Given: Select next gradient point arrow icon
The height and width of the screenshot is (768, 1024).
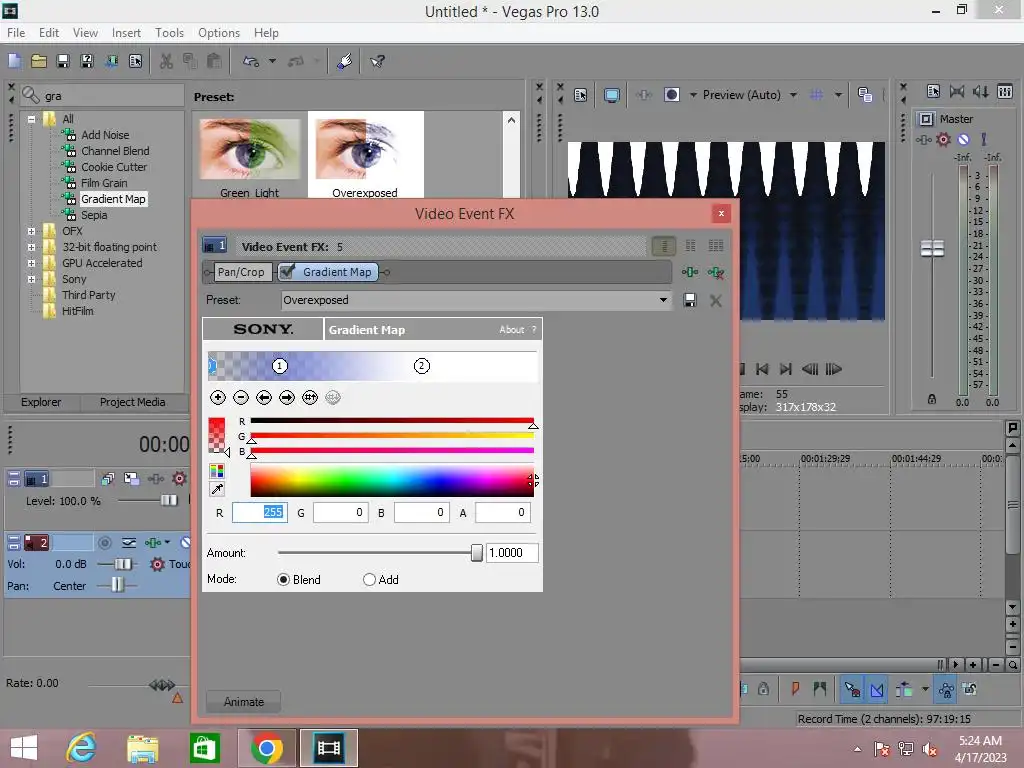Looking at the screenshot, I should click(x=287, y=397).
